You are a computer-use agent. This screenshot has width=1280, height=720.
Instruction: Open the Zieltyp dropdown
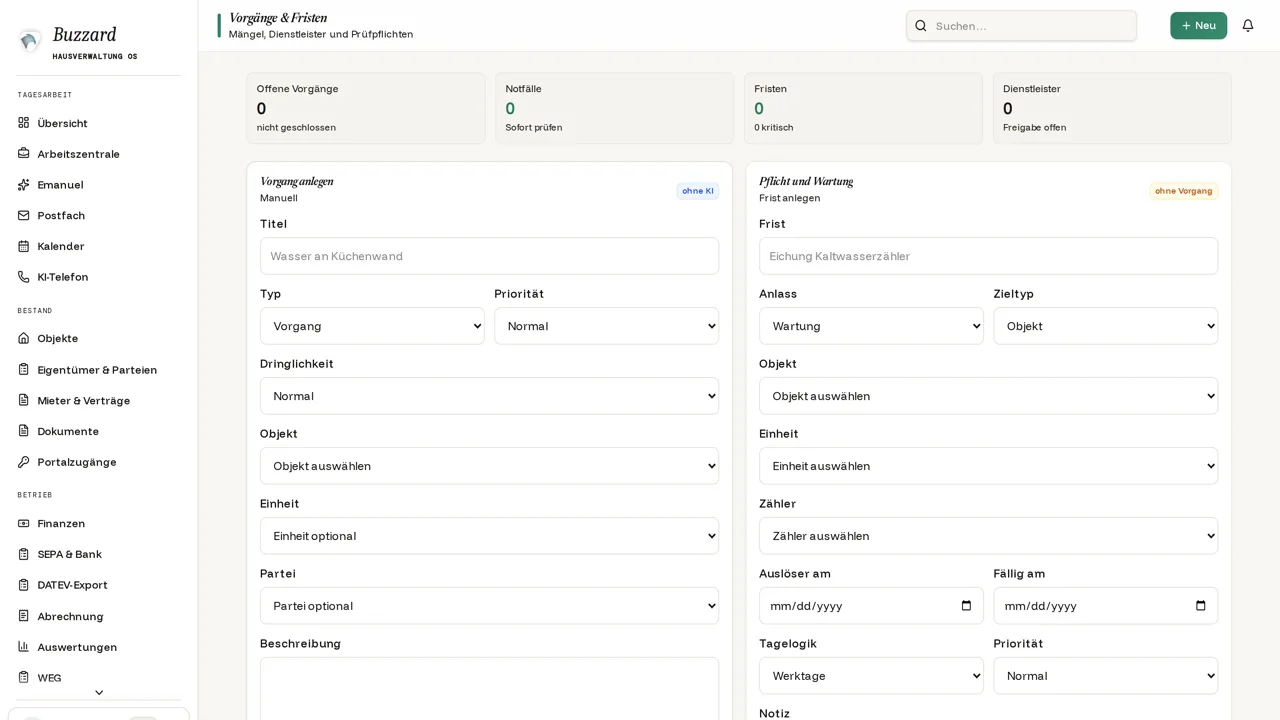[x=1106, y=326]
